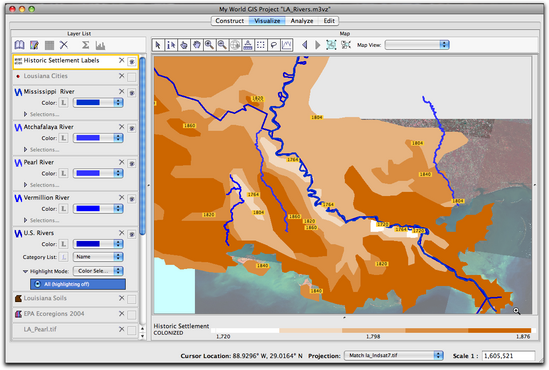Screen dimensions: 549x370
Task: Open the layer table icon
Action: coord(49,45)
